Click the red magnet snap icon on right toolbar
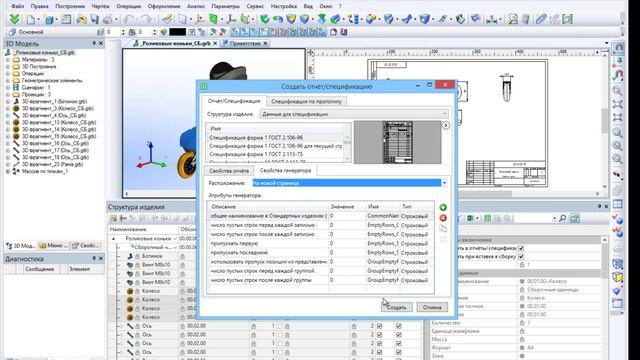The width and height of the screenshot is (640, 360). click(x=618, y=76)
